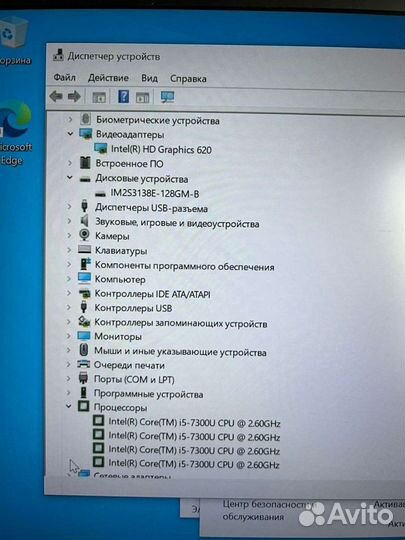The image size is (405, 540).
Task: Select the Порты (COM и LPT) row
Action: [134, 380]
